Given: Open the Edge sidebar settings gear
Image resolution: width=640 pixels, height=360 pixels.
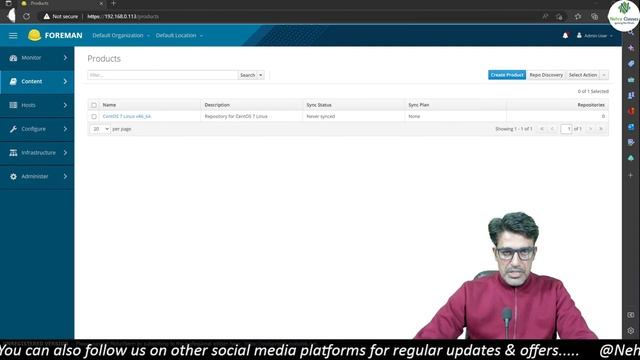Looking at the screenshot, I should (631, 331).
